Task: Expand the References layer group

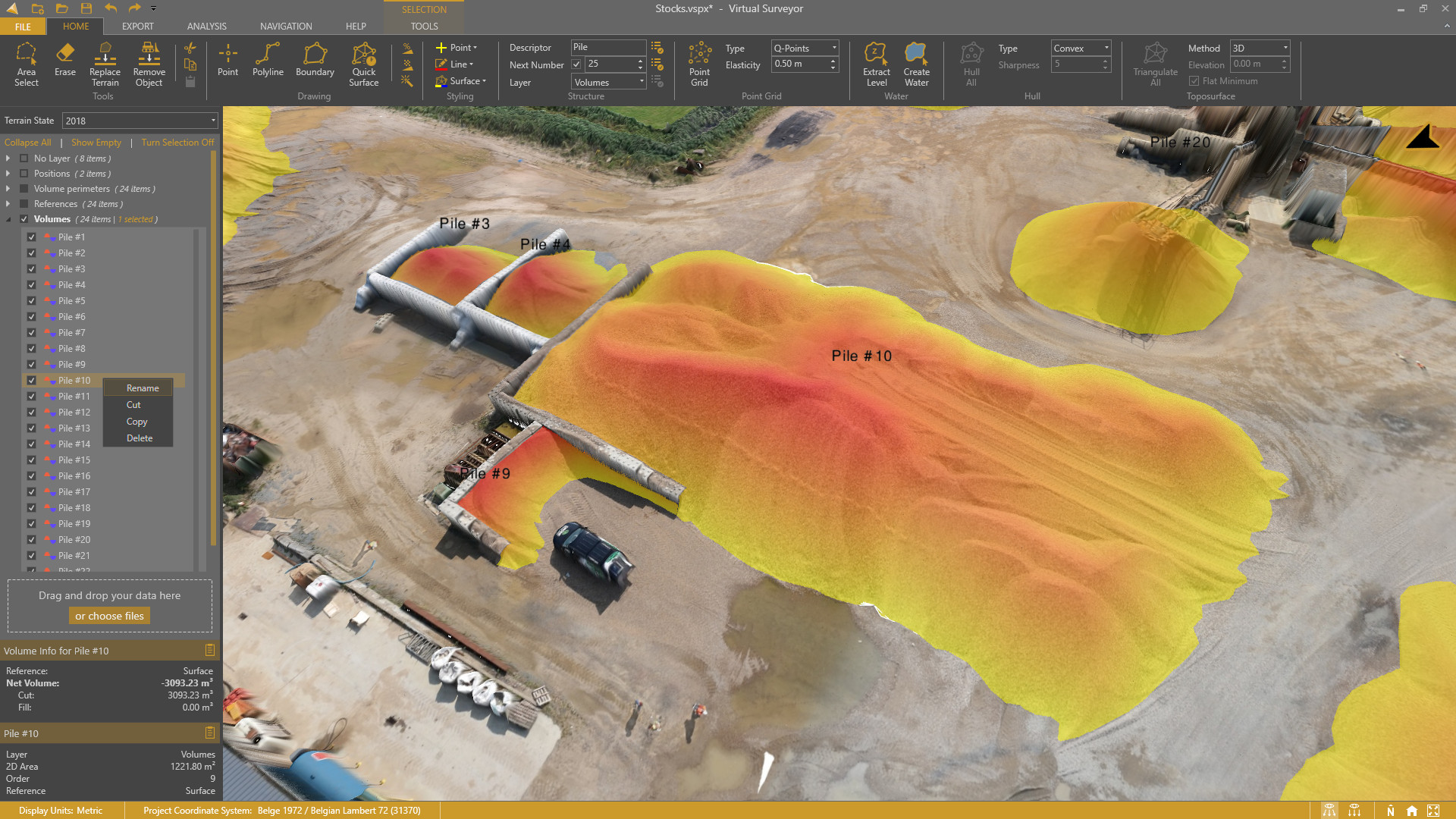Action: click(x=8, y=204)
